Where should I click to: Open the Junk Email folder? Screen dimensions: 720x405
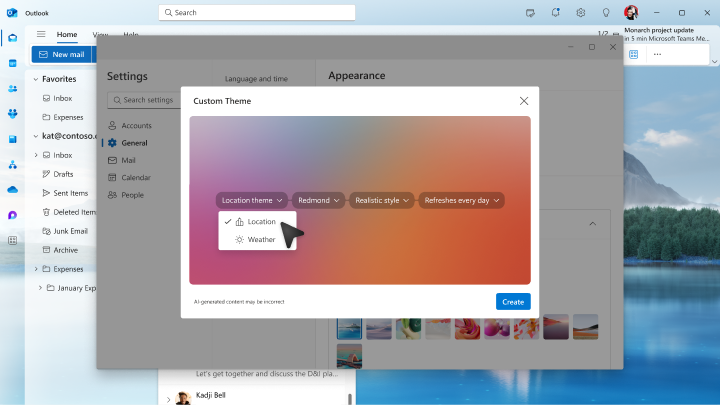tap(65, 231)
